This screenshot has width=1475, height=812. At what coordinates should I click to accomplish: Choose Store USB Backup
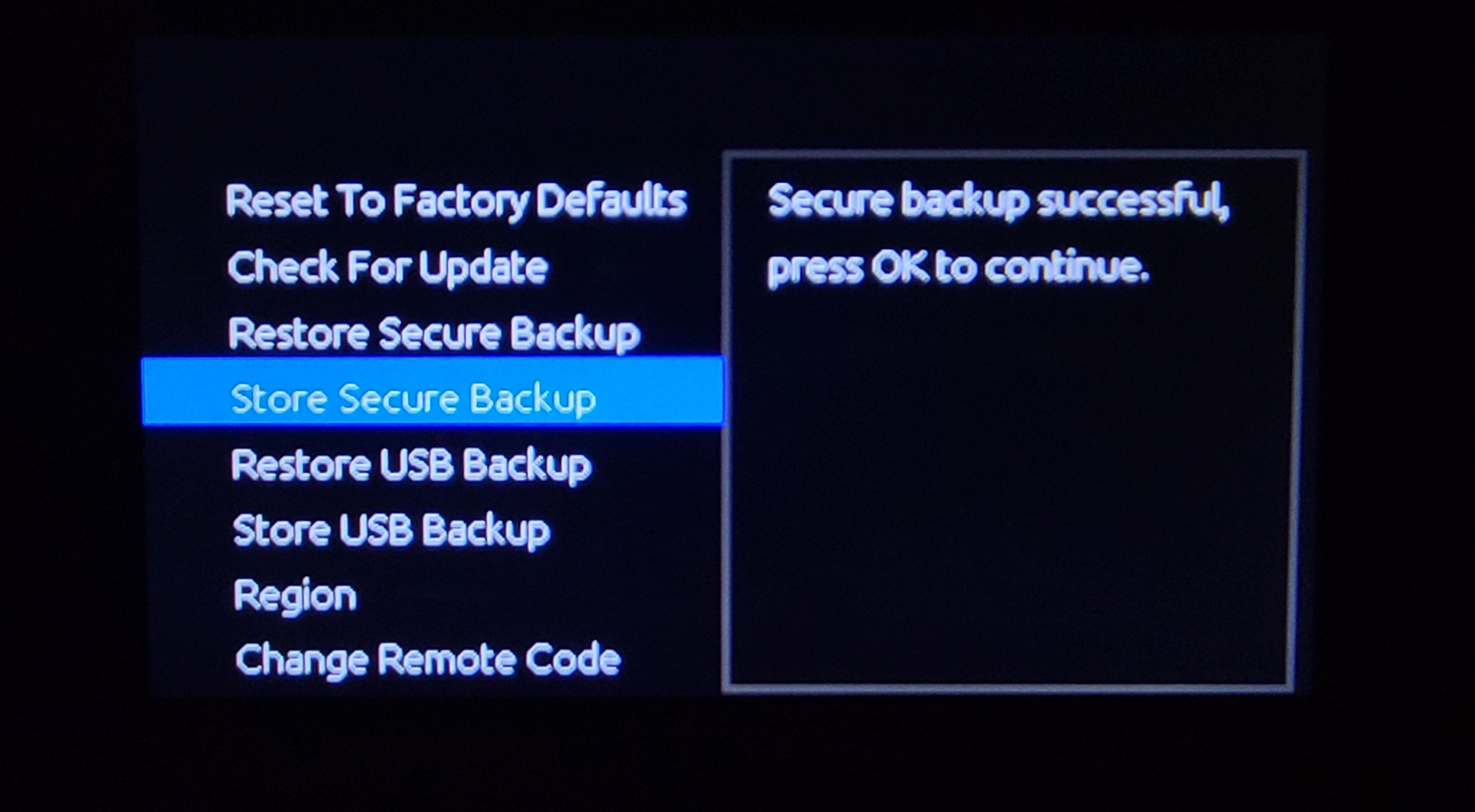click(x=392, y=530)
